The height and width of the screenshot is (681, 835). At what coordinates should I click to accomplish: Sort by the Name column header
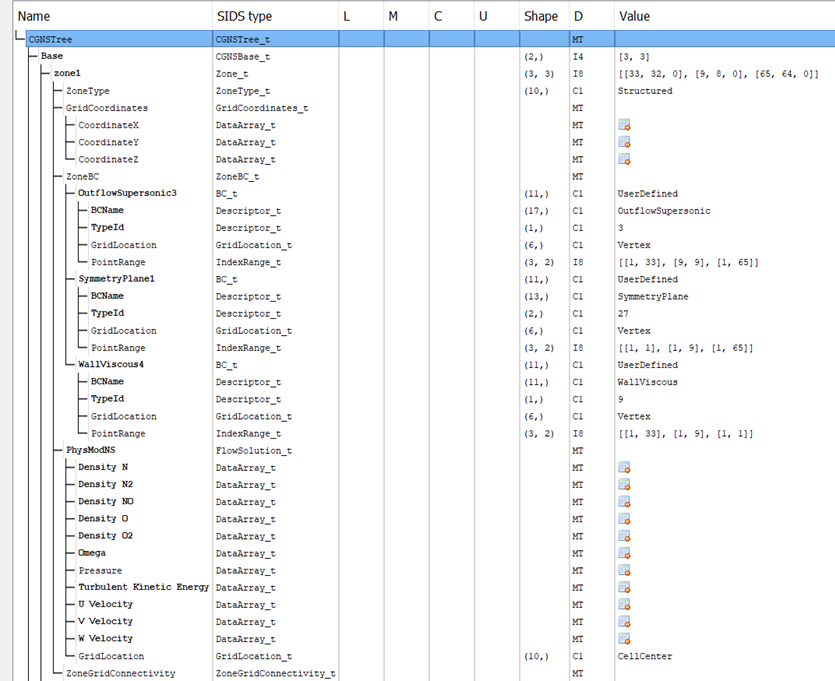click(113, 17)
